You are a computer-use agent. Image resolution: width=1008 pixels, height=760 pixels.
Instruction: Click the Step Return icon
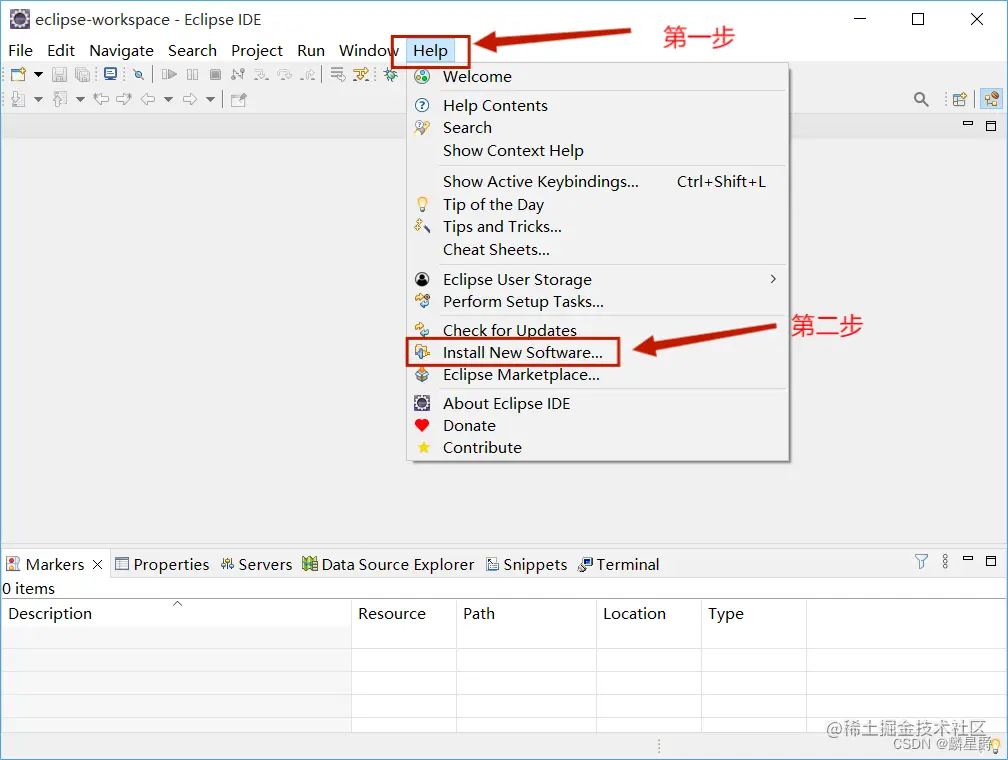point(307,75)
